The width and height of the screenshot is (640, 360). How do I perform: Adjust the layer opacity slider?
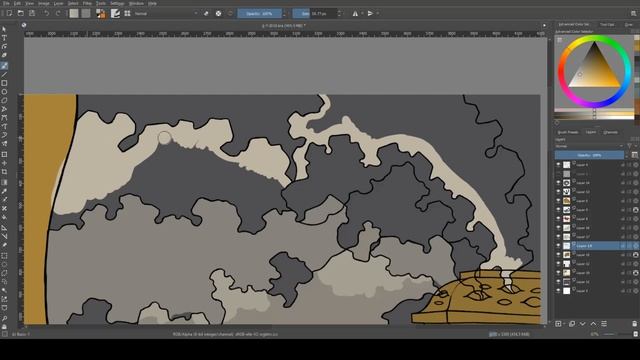(589, 155)
